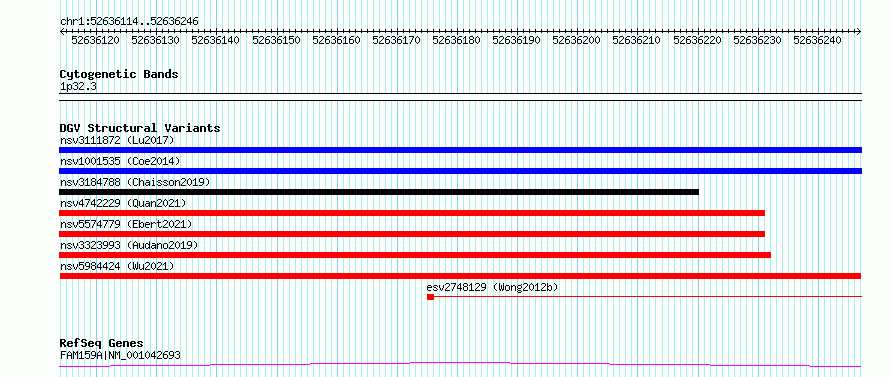The height and width of the screenshot is (377, 890).
Task: Click the Cytogenetic Bands track title
Action: (x=119, y=74)
